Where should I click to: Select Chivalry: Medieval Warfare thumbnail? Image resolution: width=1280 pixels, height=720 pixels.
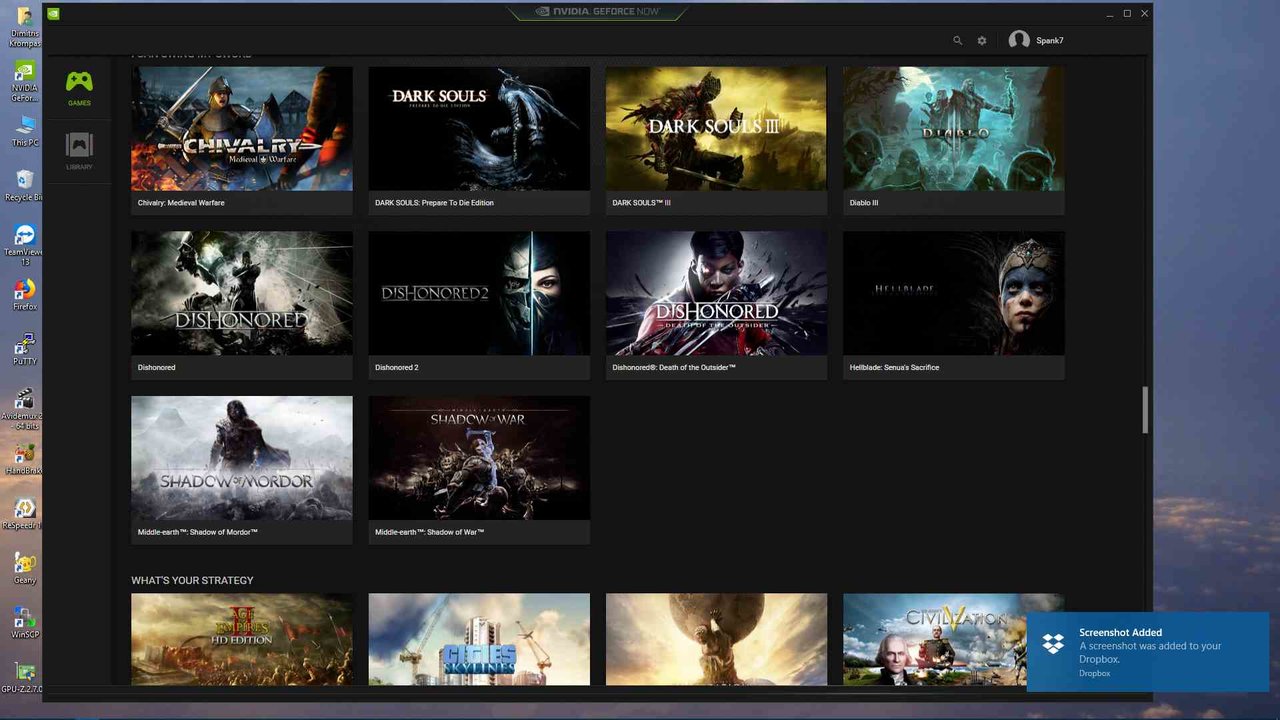click(x=242, y=128)
